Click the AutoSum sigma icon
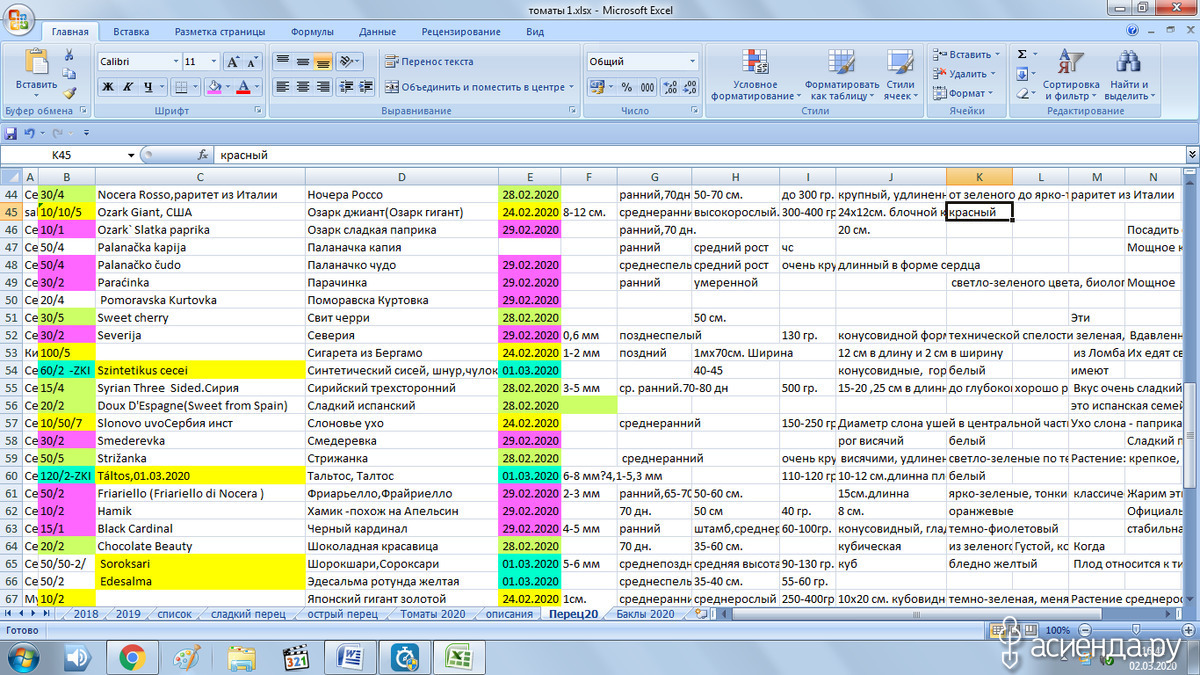The height and width of the screenshot is (675, 1200). 1022,55
